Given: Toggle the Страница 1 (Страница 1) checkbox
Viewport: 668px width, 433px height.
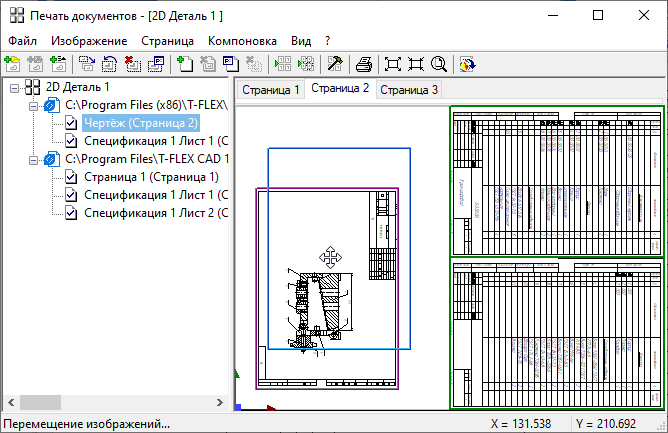Looking at the screenshot, I should (x=71, y=177).
